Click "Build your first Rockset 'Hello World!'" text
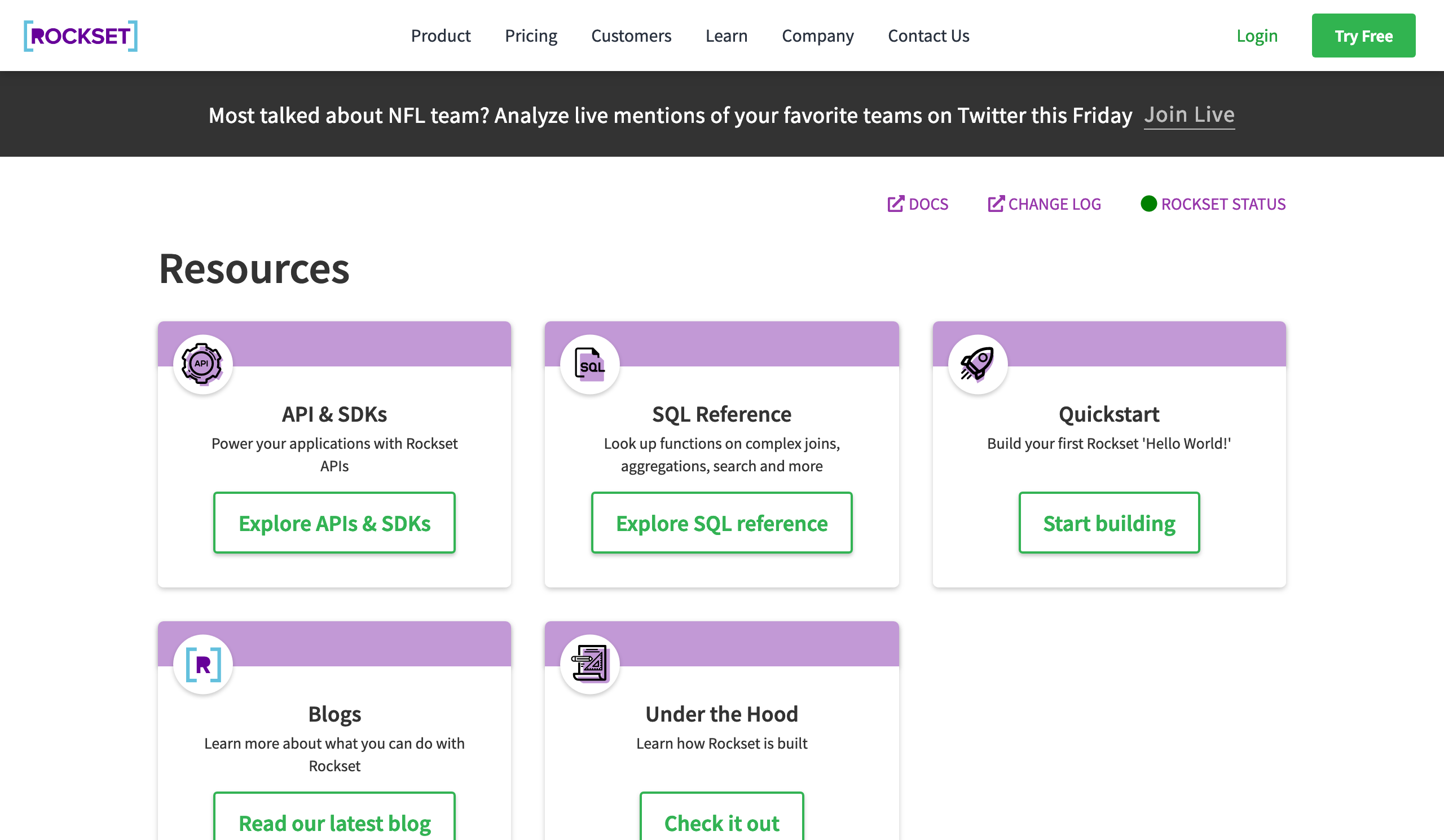 click(1109, 444)
